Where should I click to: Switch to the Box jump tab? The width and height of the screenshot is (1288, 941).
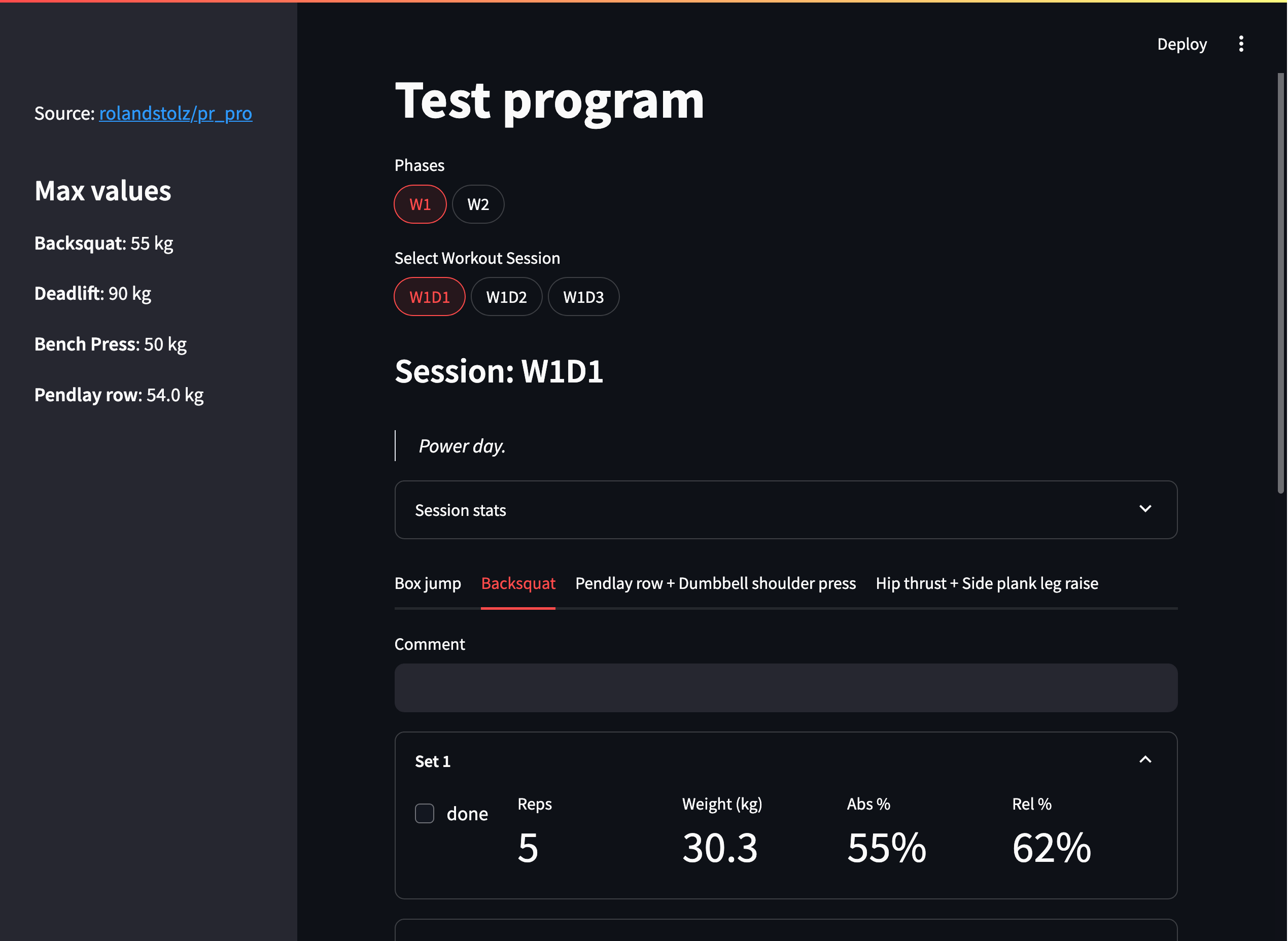428,583
